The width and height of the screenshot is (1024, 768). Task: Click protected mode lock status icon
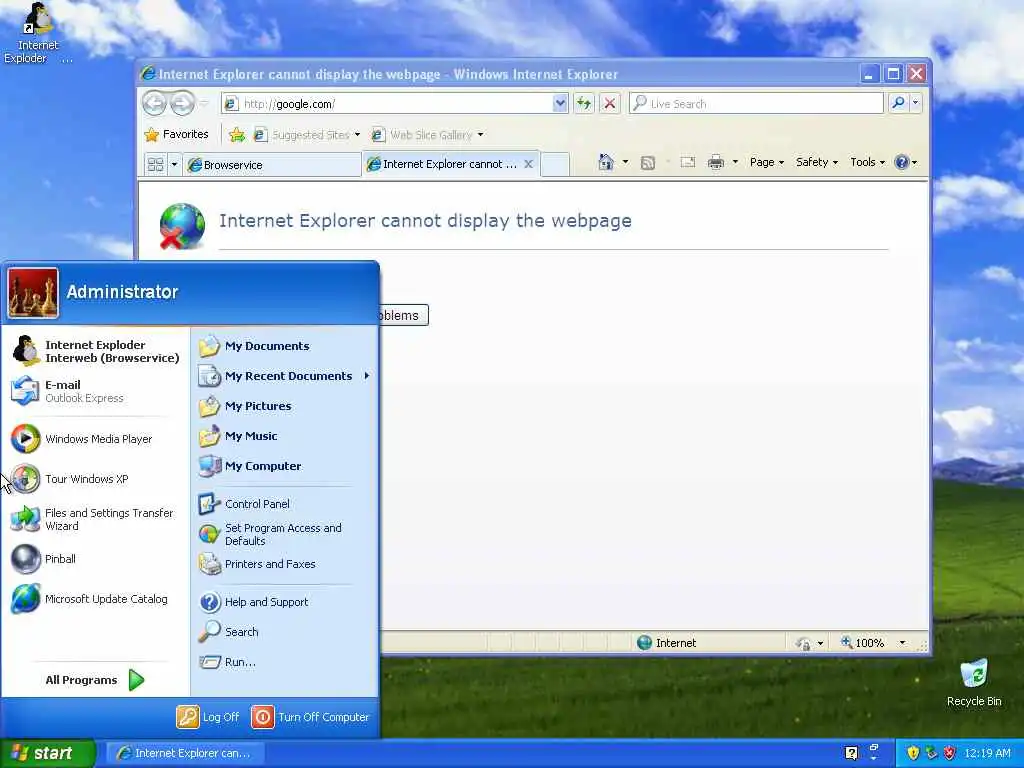tap(804, 643)
